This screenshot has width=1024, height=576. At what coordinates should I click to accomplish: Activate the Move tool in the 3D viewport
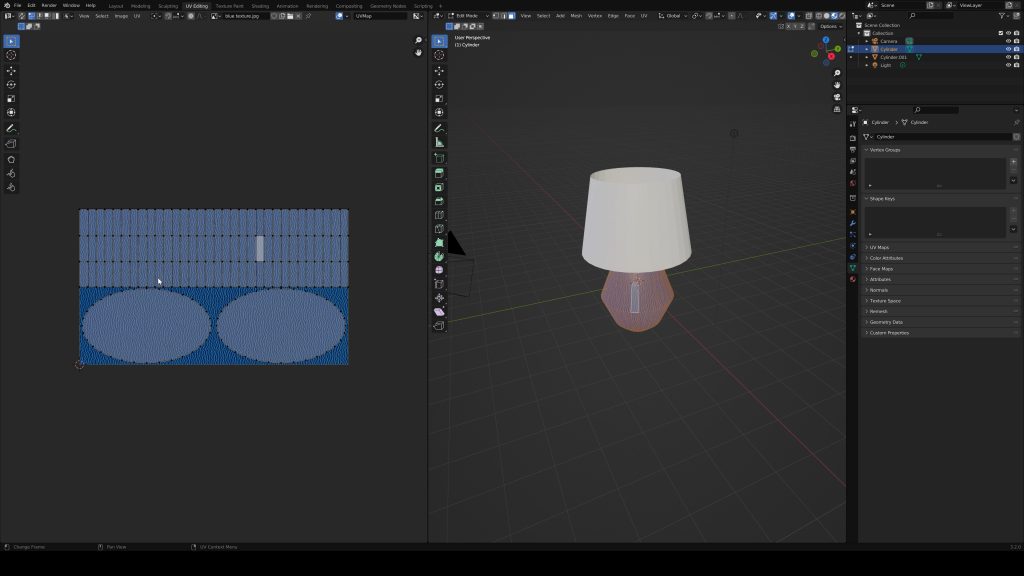(438, 70)
